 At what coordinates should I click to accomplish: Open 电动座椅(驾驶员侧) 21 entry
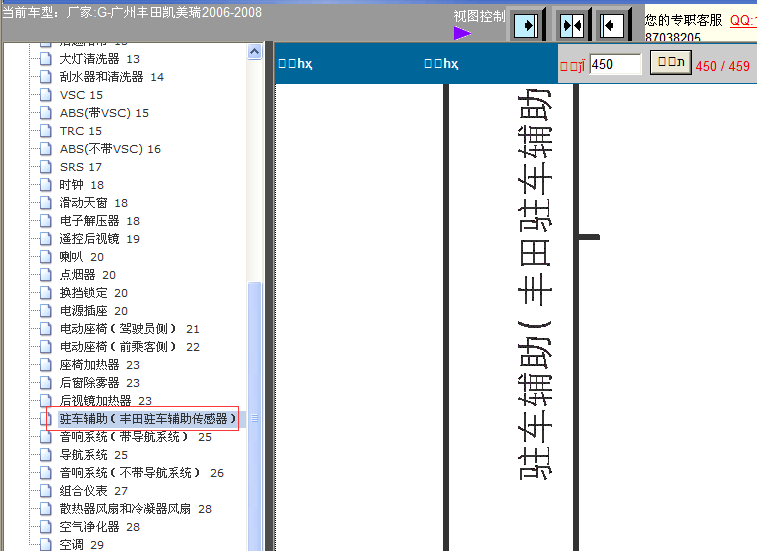point(129,329)
